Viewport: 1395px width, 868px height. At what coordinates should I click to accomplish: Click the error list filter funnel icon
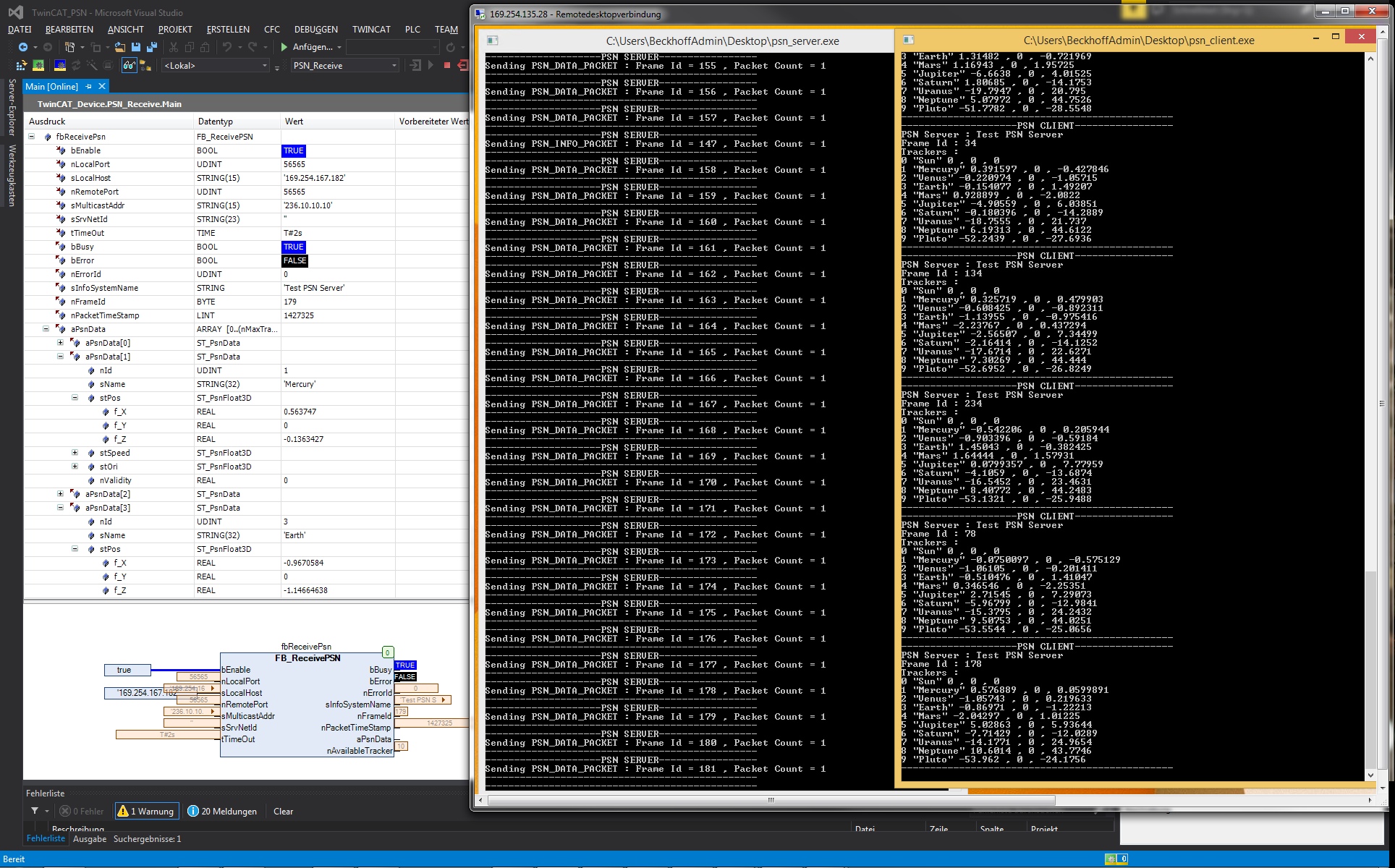point(34,811)
